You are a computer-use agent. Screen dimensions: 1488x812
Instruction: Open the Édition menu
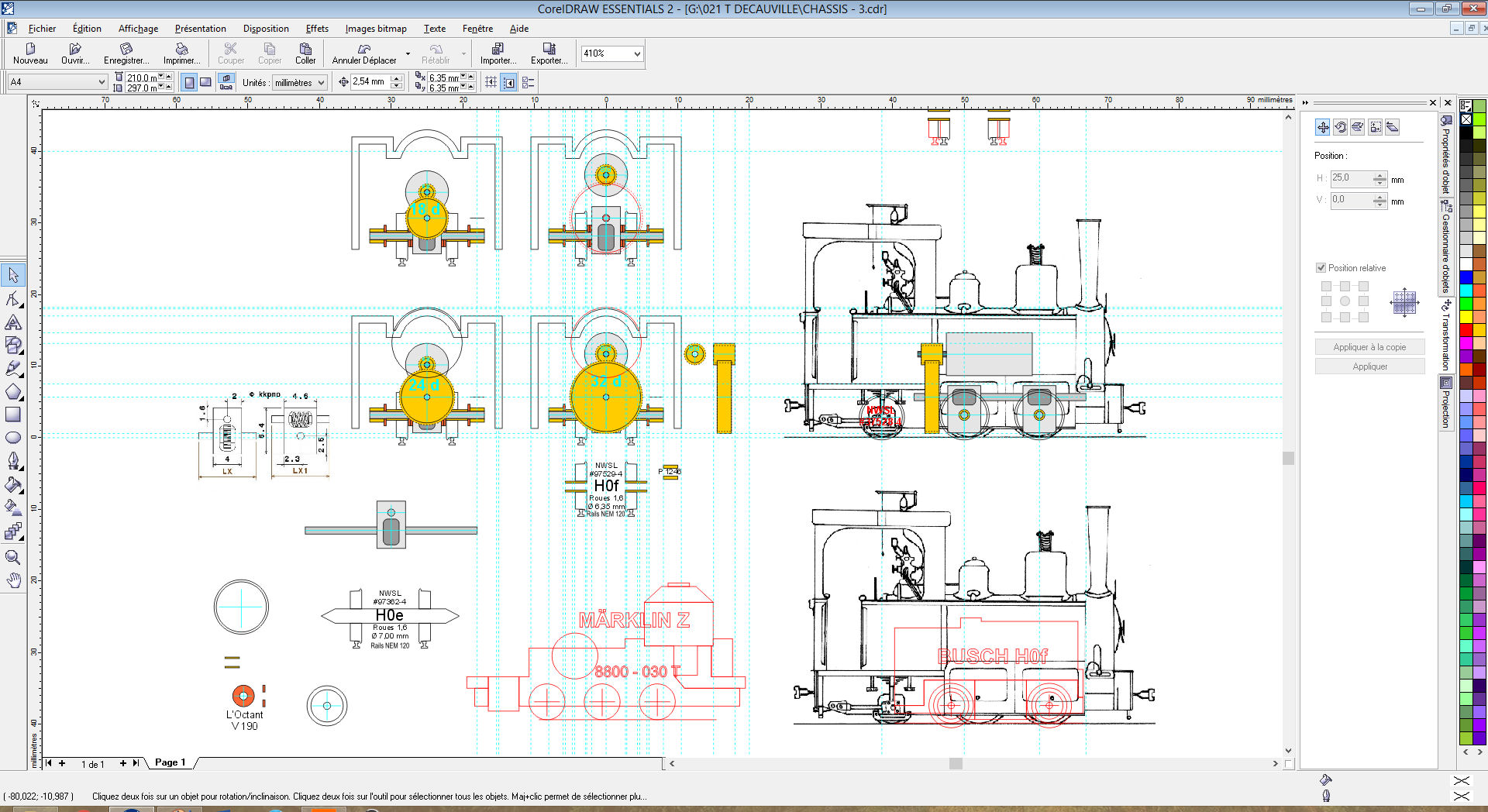tap(87, 29)
